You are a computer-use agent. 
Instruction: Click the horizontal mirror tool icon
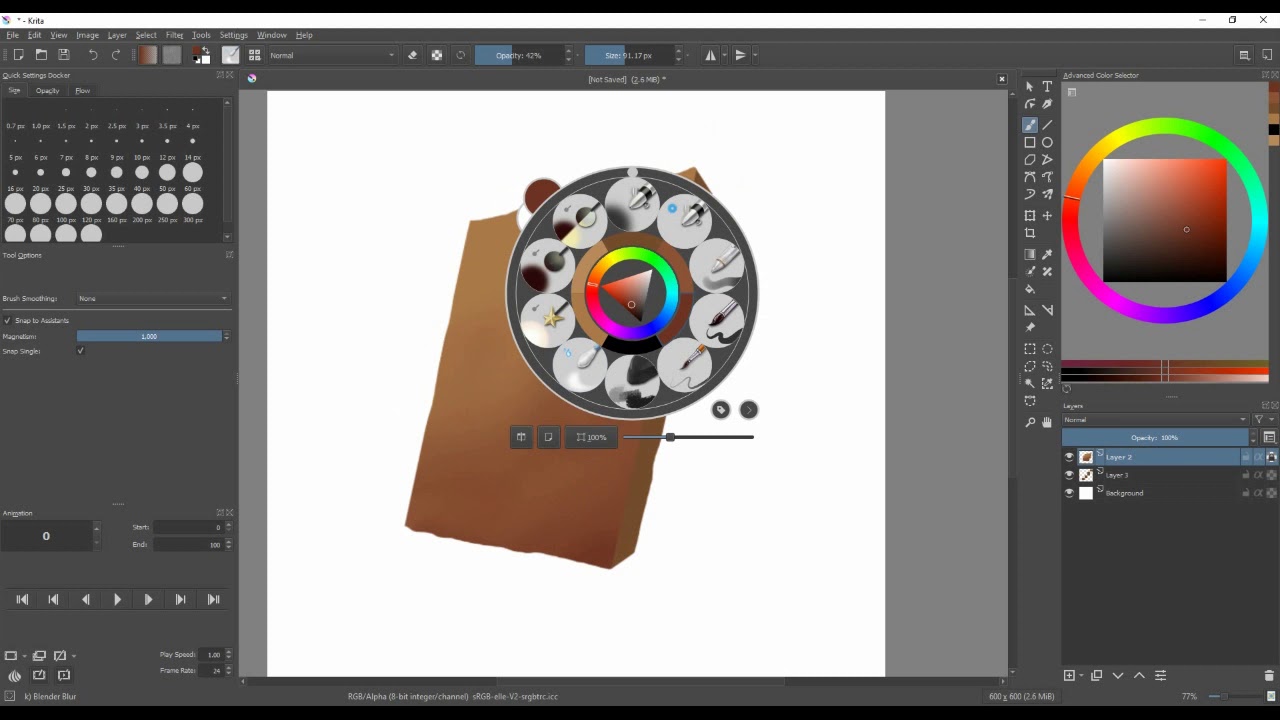[711, 55]
